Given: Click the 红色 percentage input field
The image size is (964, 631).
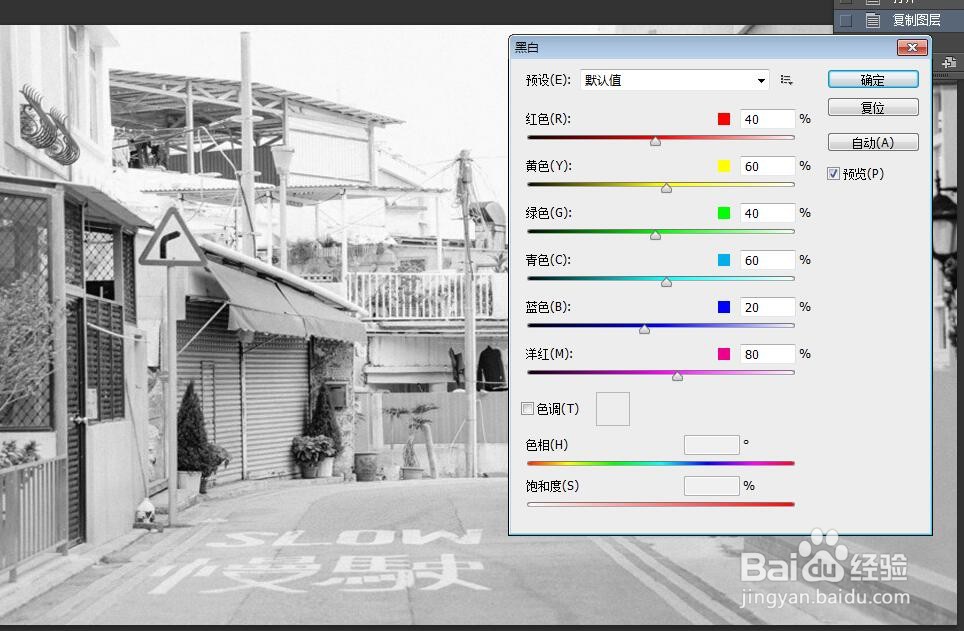Looking at the screenshot, I should click(x=767, y=119).
